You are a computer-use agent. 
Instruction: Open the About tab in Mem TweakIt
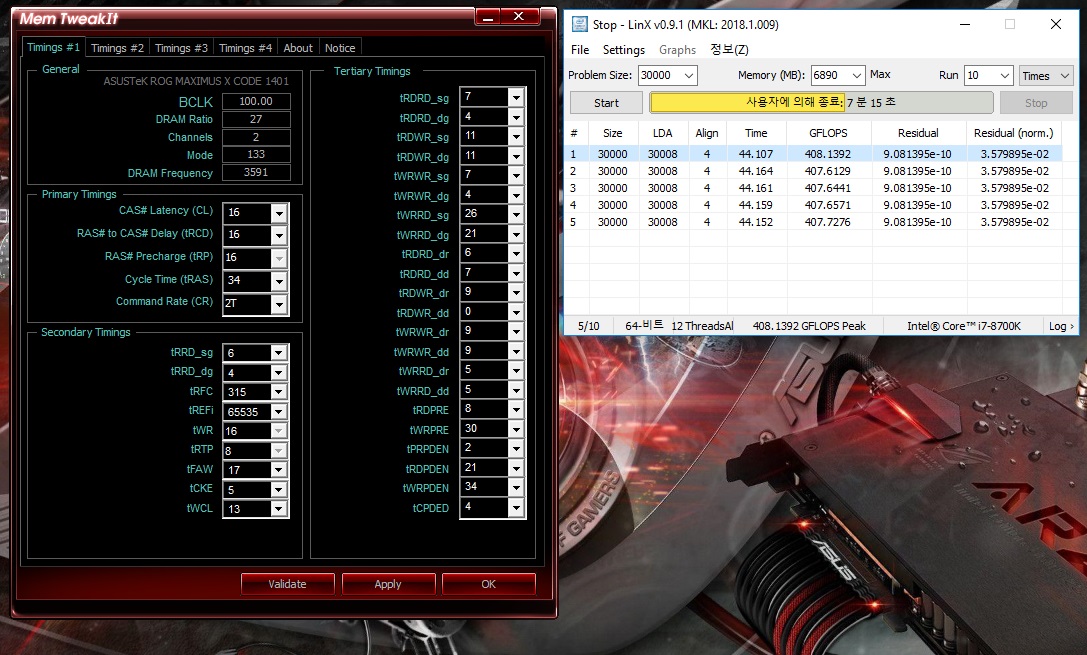[x=298, y=48]
